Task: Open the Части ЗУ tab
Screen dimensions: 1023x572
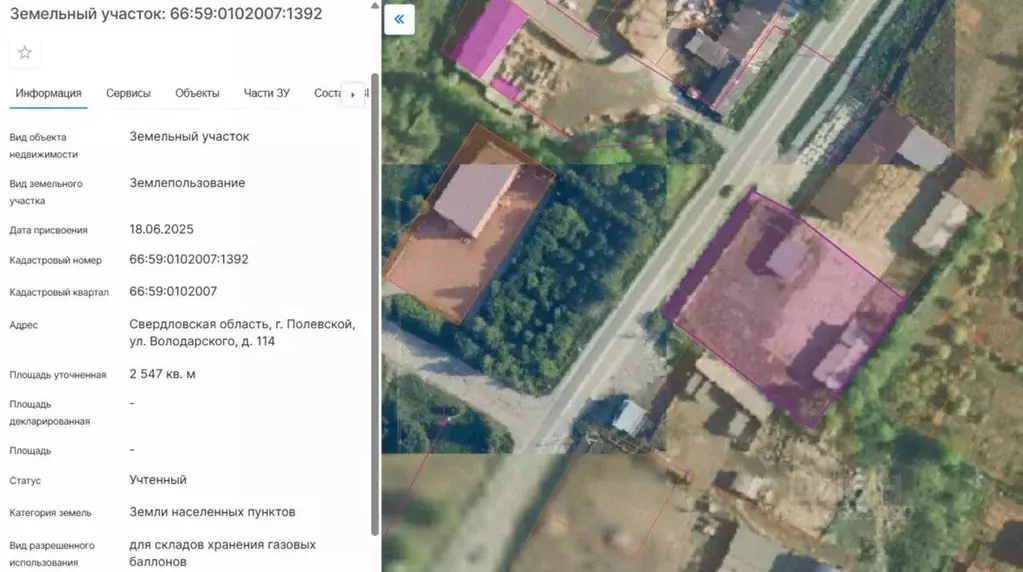Action: click(x=266, y=93)
